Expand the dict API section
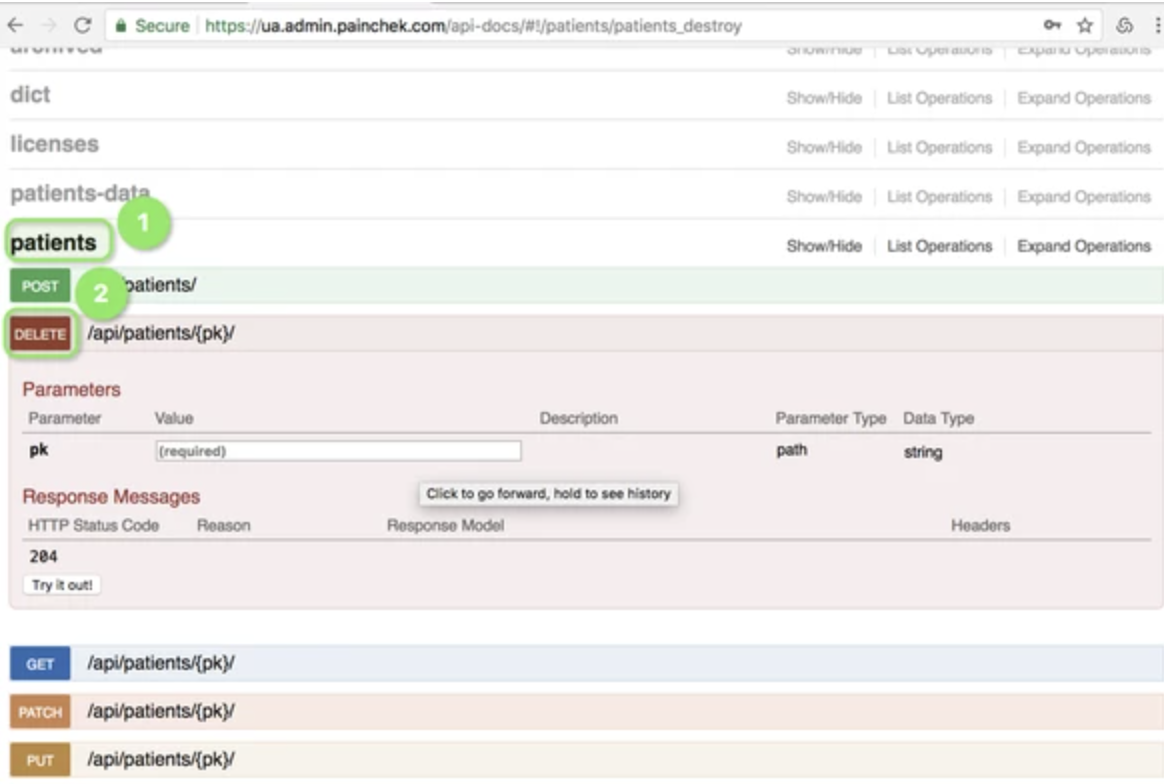 pyautogui.click(x=30, y=94)
